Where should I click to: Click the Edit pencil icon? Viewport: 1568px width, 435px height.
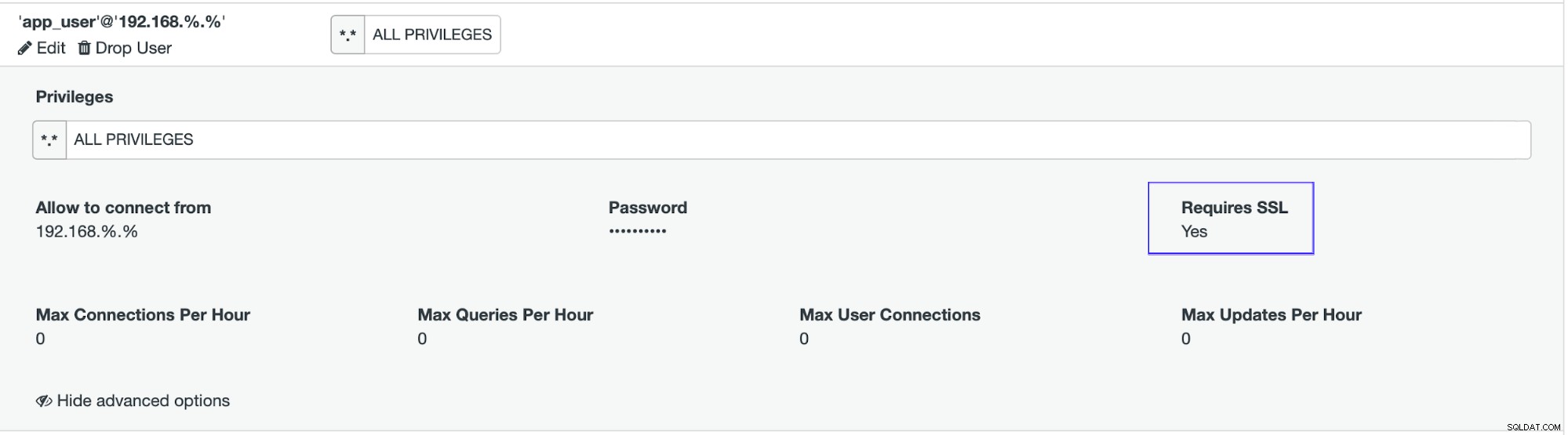click(24, 49)
